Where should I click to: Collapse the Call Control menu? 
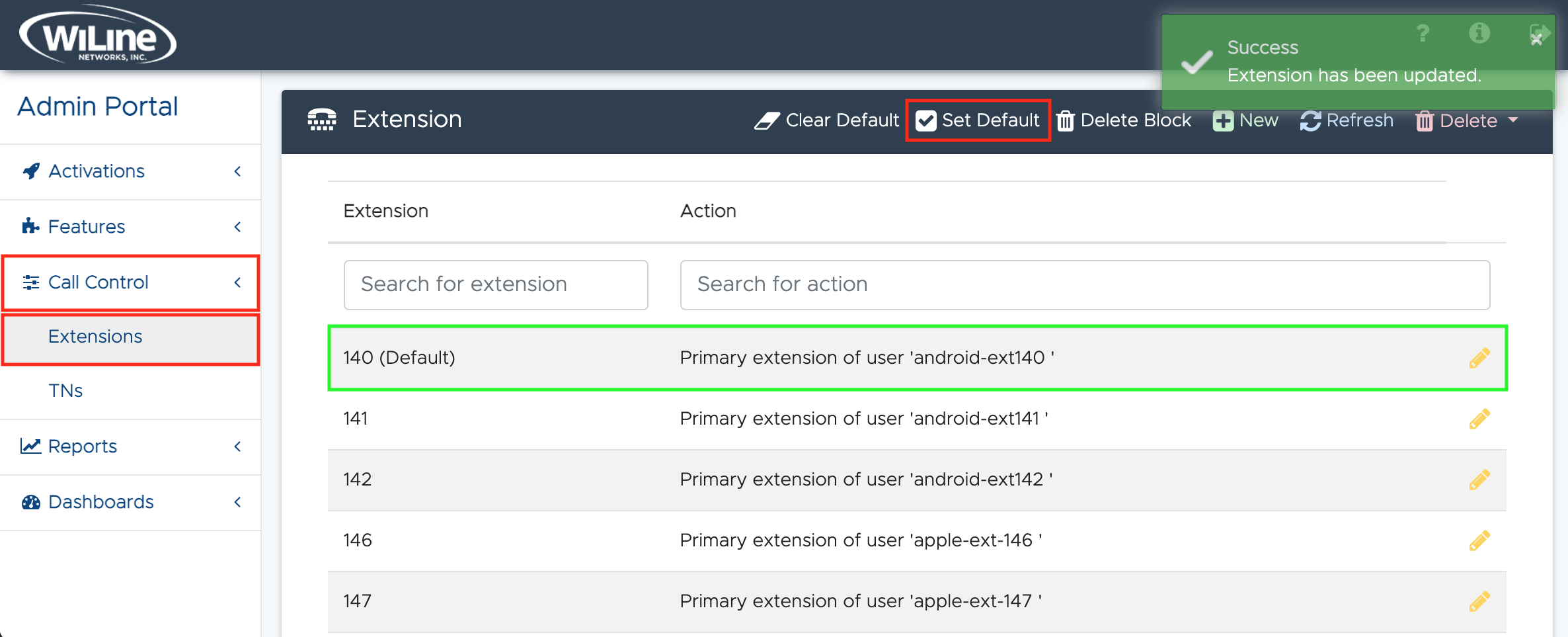130,282
